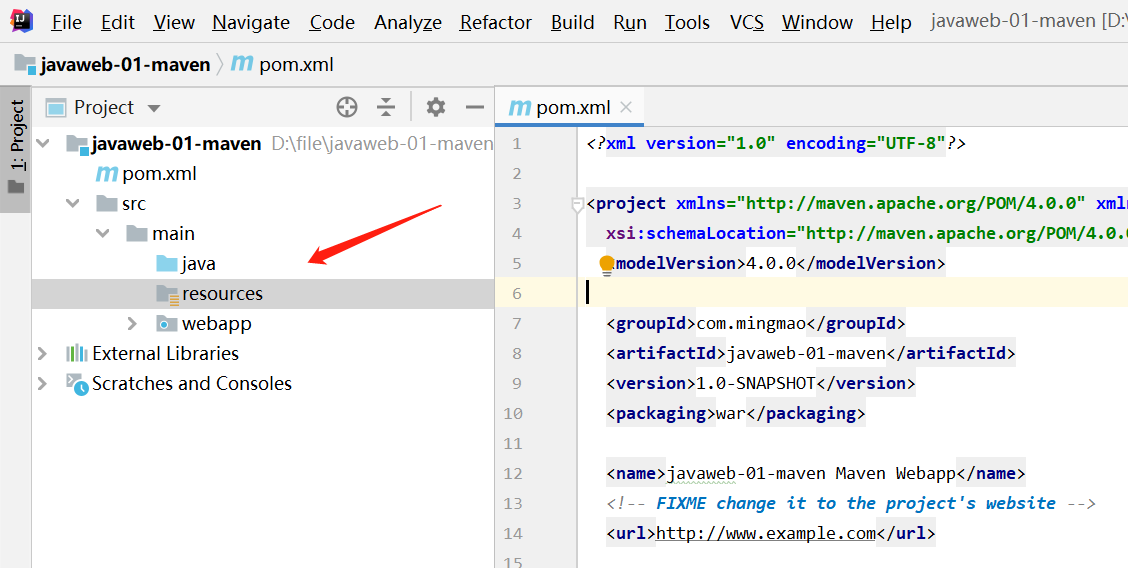Click the groupId value com.mingmao

[x=751, y=324]
